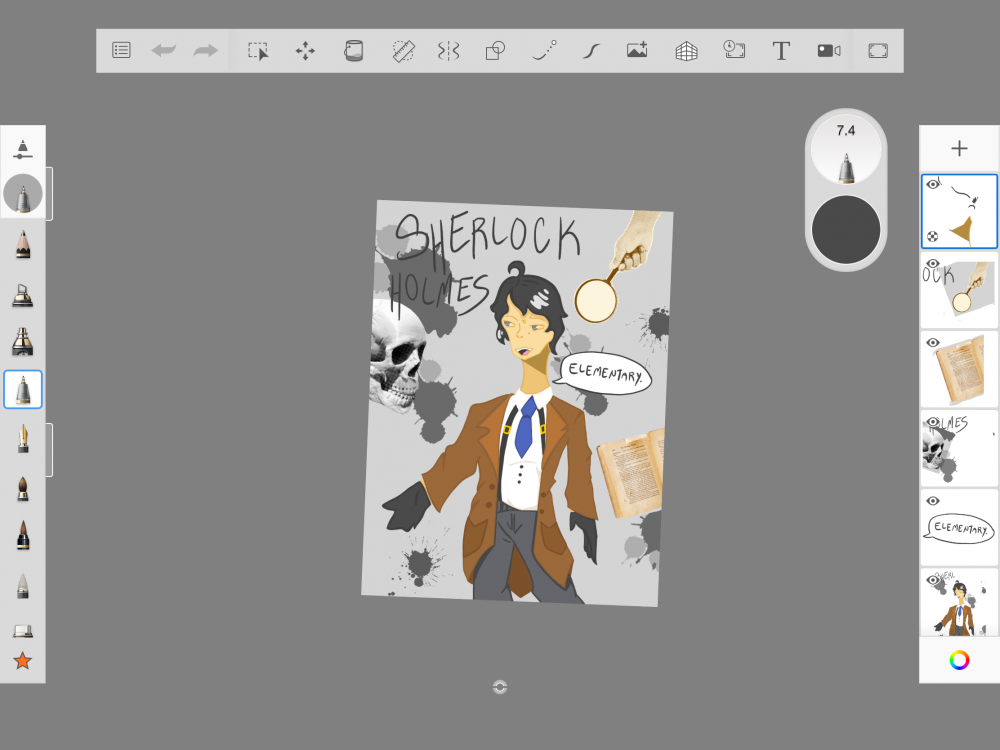Tap the dark grey color puck
The height and width of the screenshot is (750, 1000).
846,230
